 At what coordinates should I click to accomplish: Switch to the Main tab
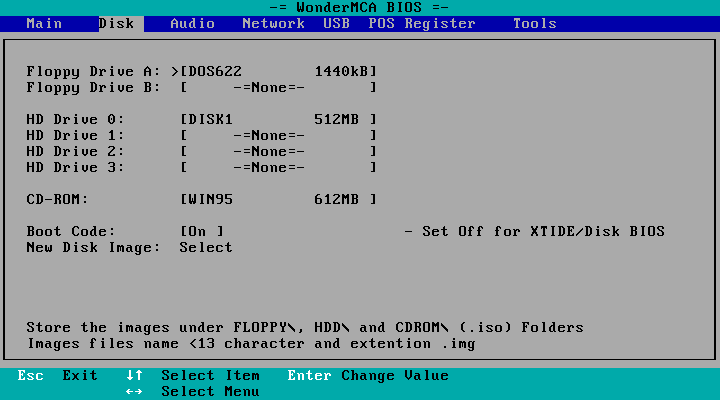click(44, 23)
